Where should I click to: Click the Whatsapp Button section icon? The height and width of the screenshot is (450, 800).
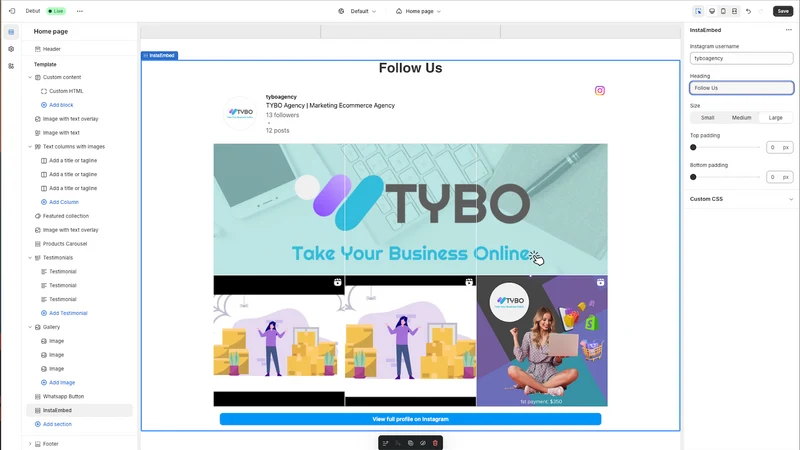pyautogui.click(x=38, y=396)
